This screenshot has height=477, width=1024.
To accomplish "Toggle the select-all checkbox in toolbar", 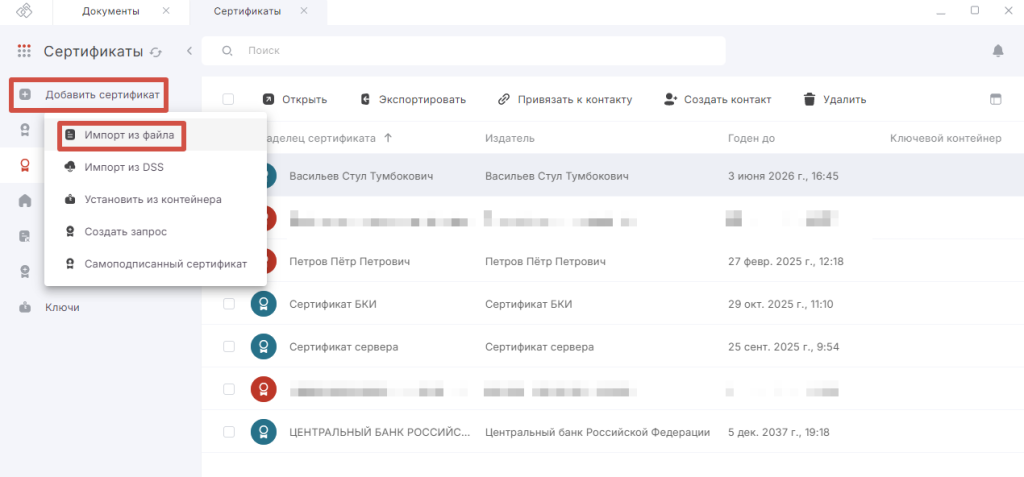I will [x=228, y=99].
